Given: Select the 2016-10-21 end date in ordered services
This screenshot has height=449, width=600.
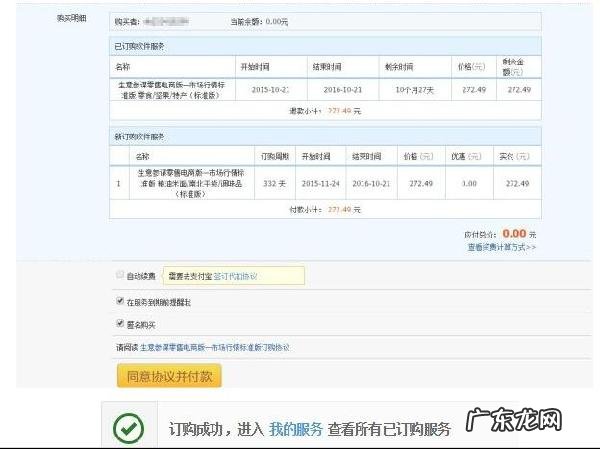Looking at the screenshot, I should click(x=343, y=90).
